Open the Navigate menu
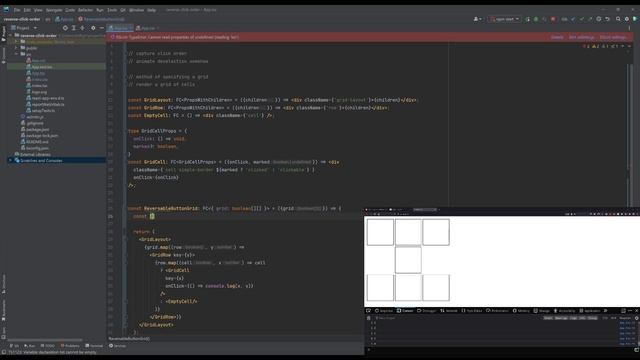640x360 pixels. pyautogui.click(x=54, y=10)
